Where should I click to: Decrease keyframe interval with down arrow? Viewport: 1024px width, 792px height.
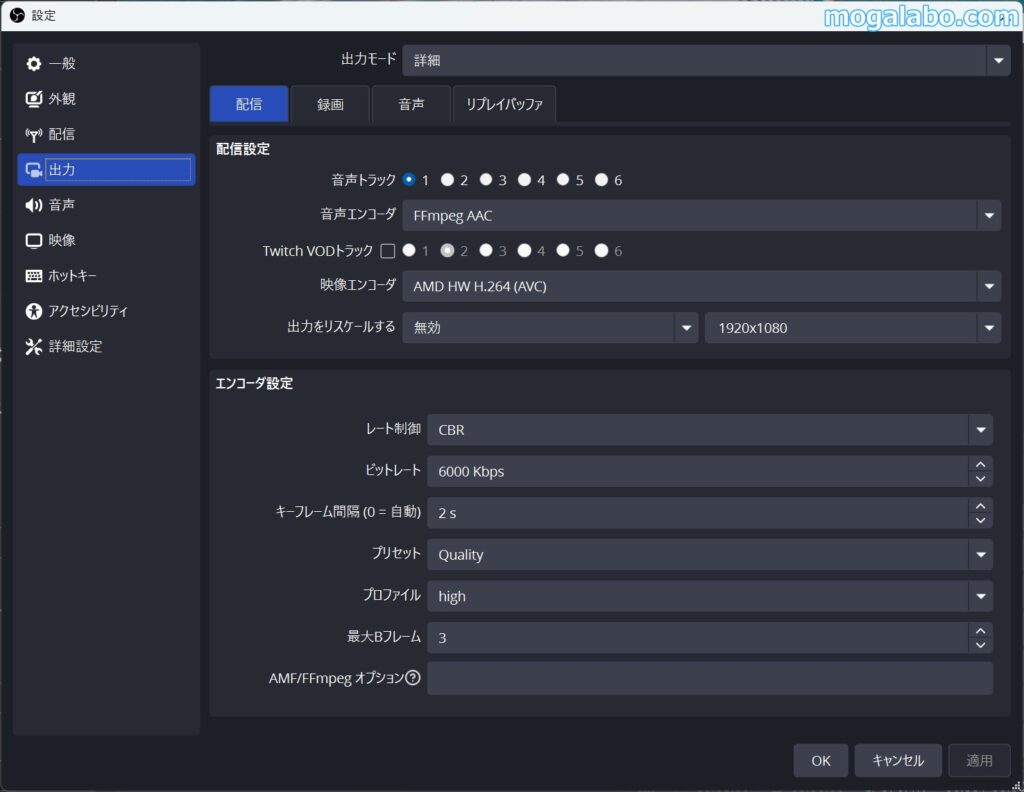click(980, 520)
